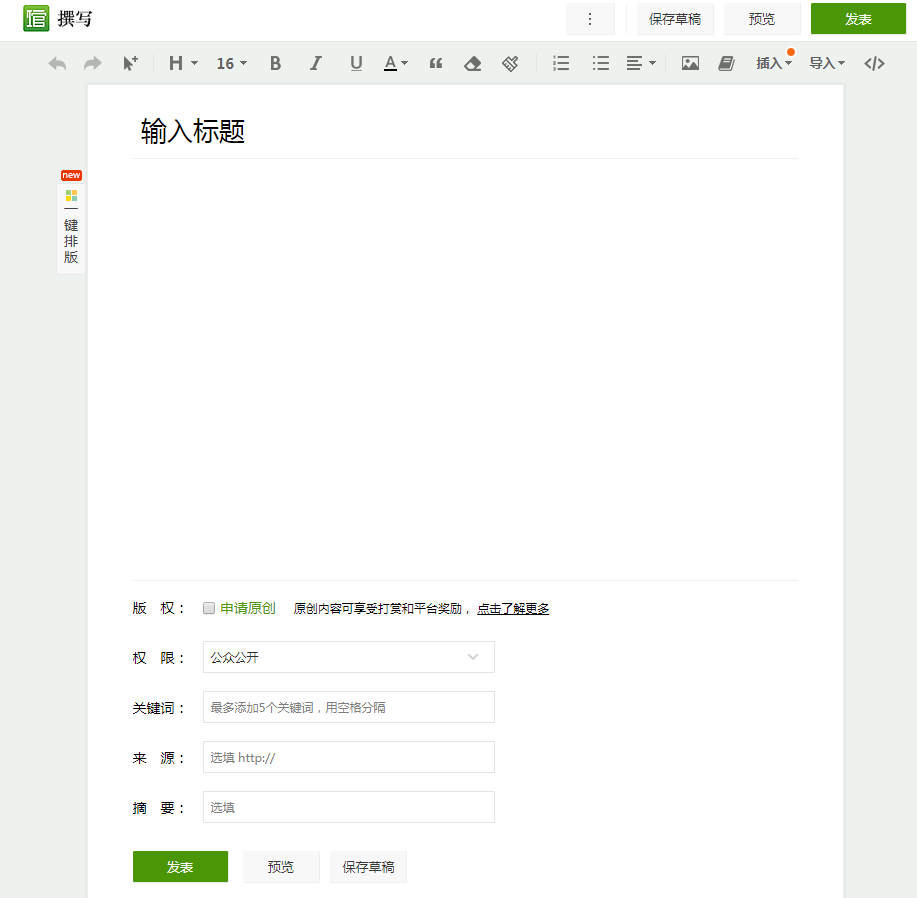Viewport: 917px width, 898px height.
Task: Open the HTML code view icon
Action: tap(874, 63)
